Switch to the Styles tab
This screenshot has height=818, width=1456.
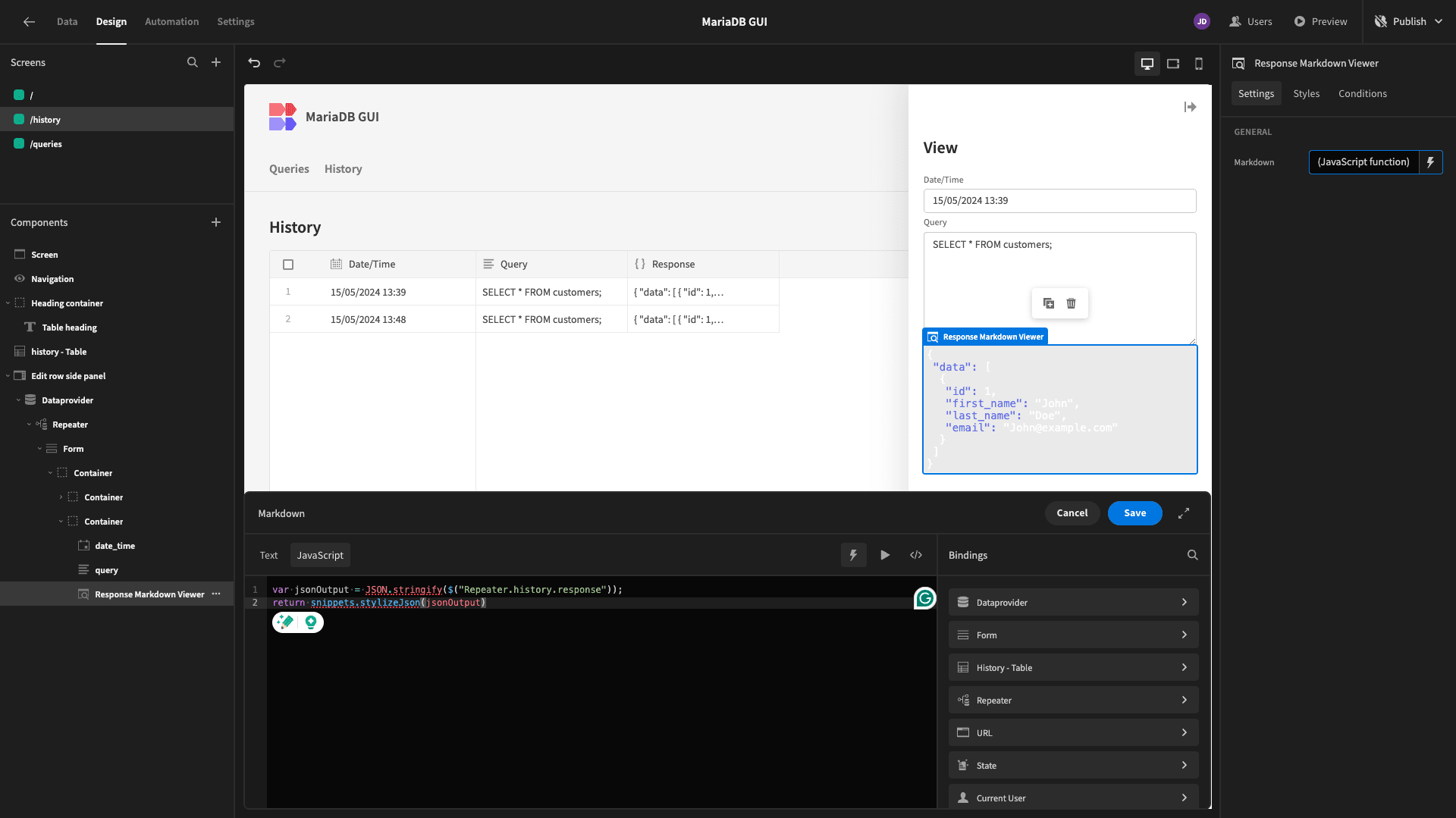tap(1307, 94)
